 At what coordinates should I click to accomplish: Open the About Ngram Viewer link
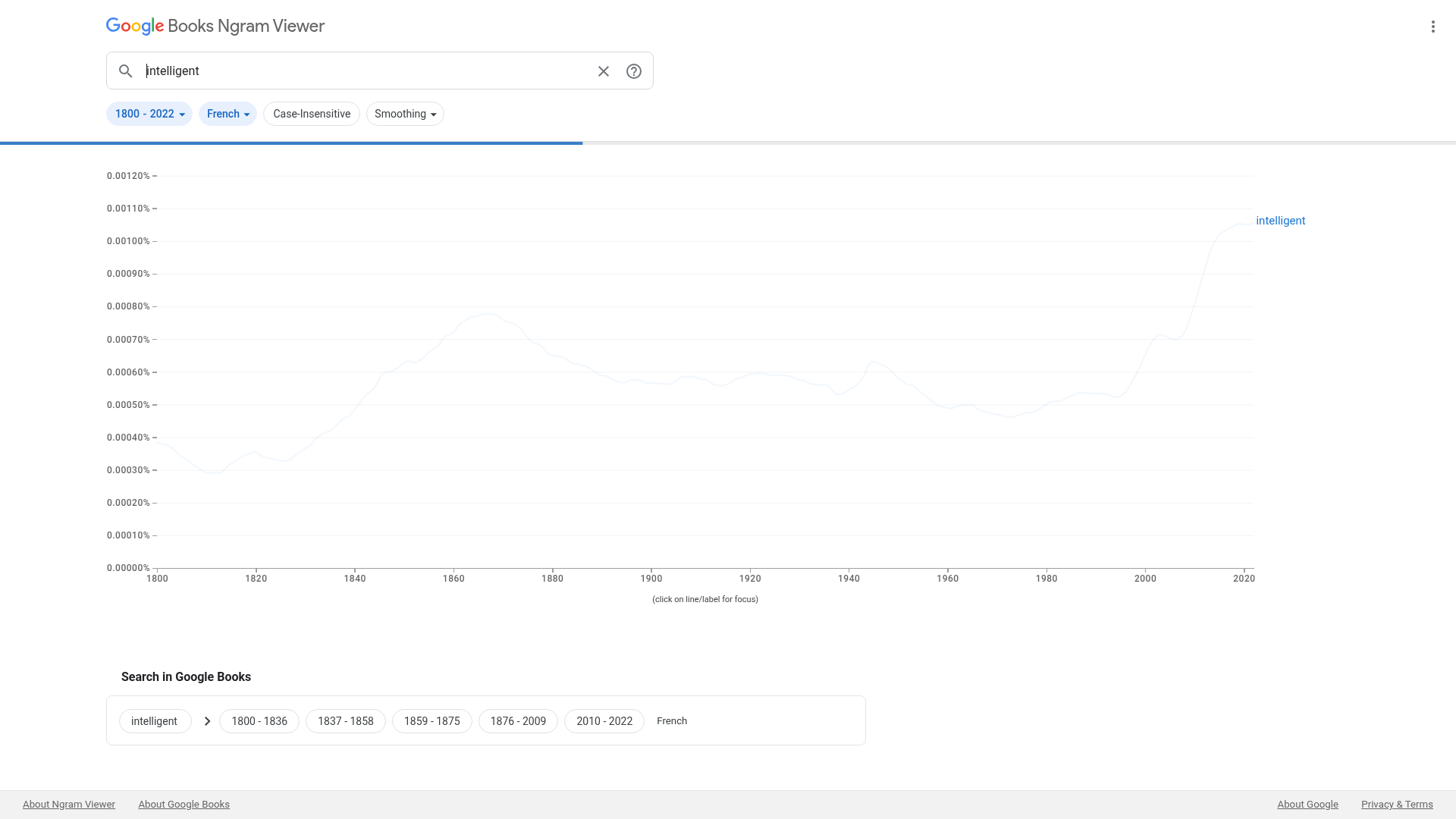[69, 805]
